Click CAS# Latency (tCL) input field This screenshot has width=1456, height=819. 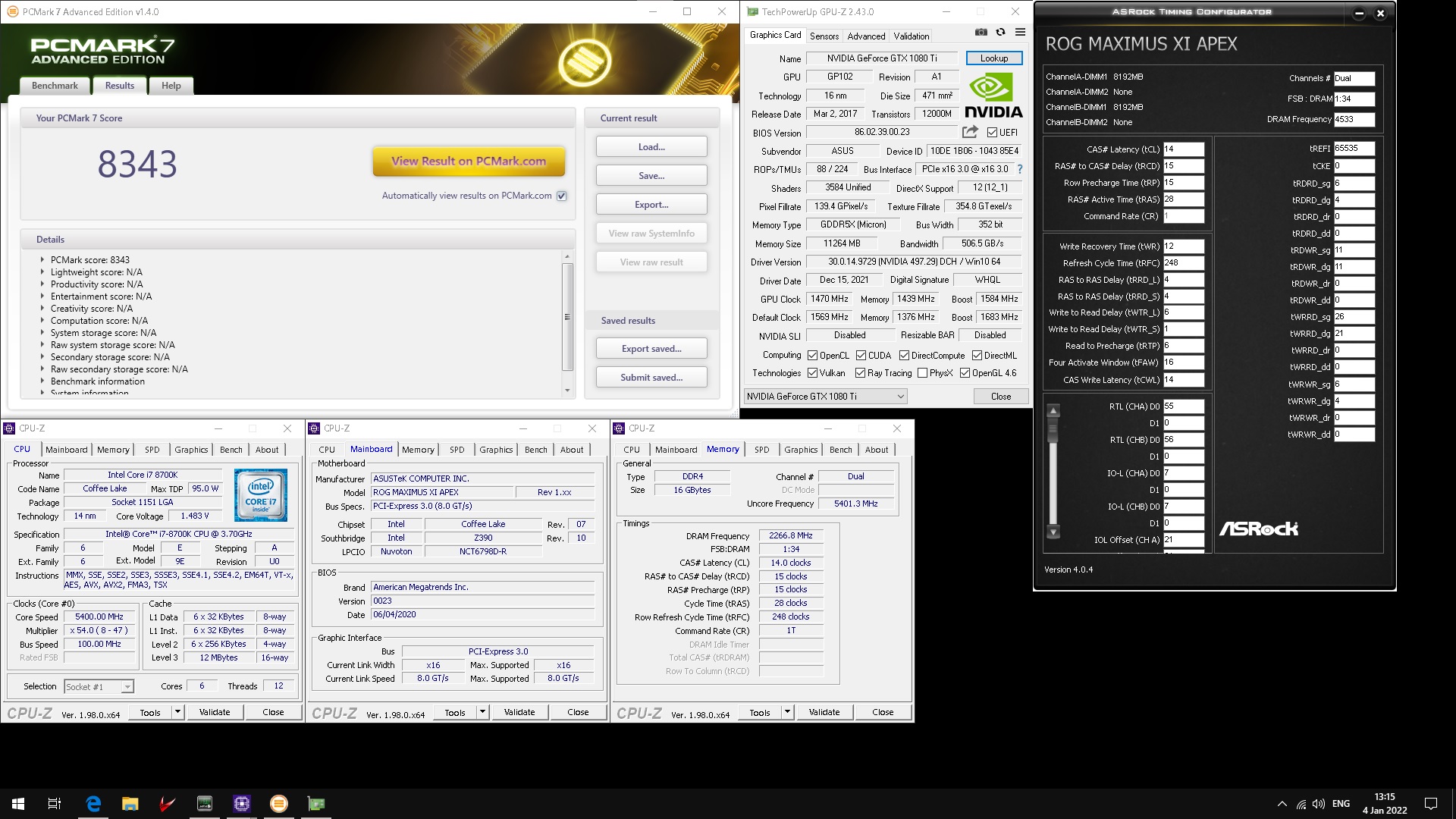pos(1183,149)
